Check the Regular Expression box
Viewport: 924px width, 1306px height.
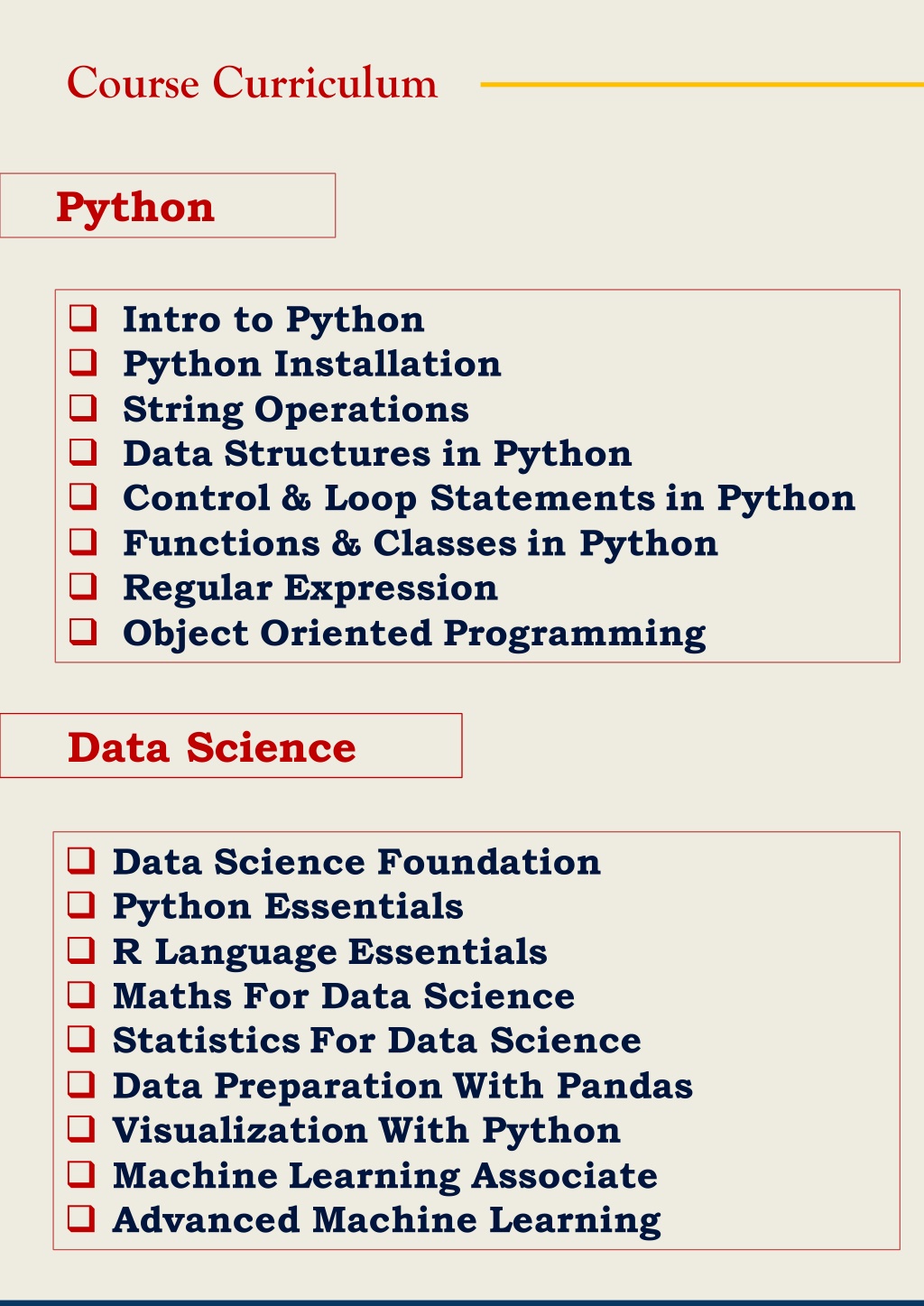pos(83,587)
